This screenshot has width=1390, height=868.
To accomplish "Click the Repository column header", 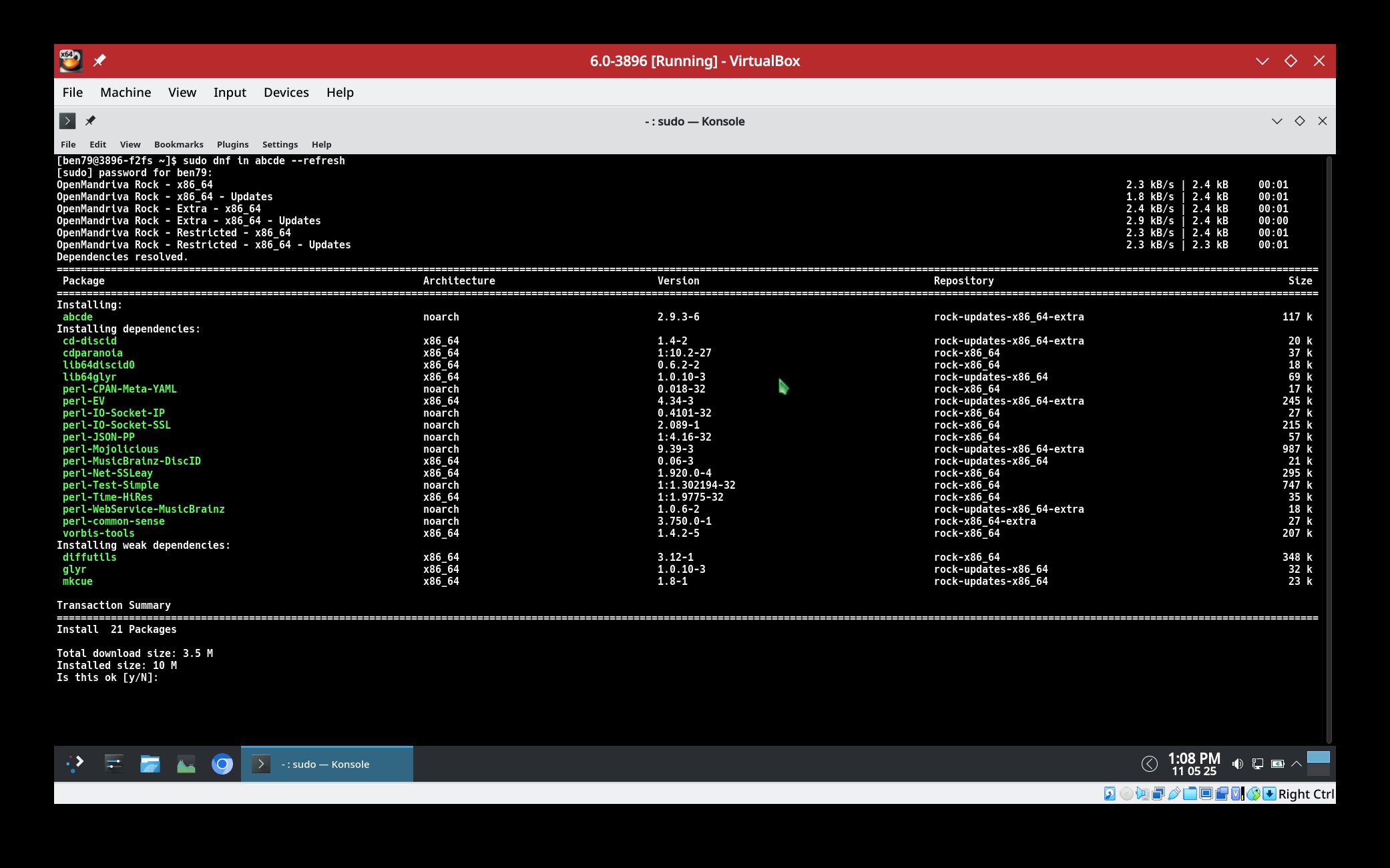I will tap(963, 281).
